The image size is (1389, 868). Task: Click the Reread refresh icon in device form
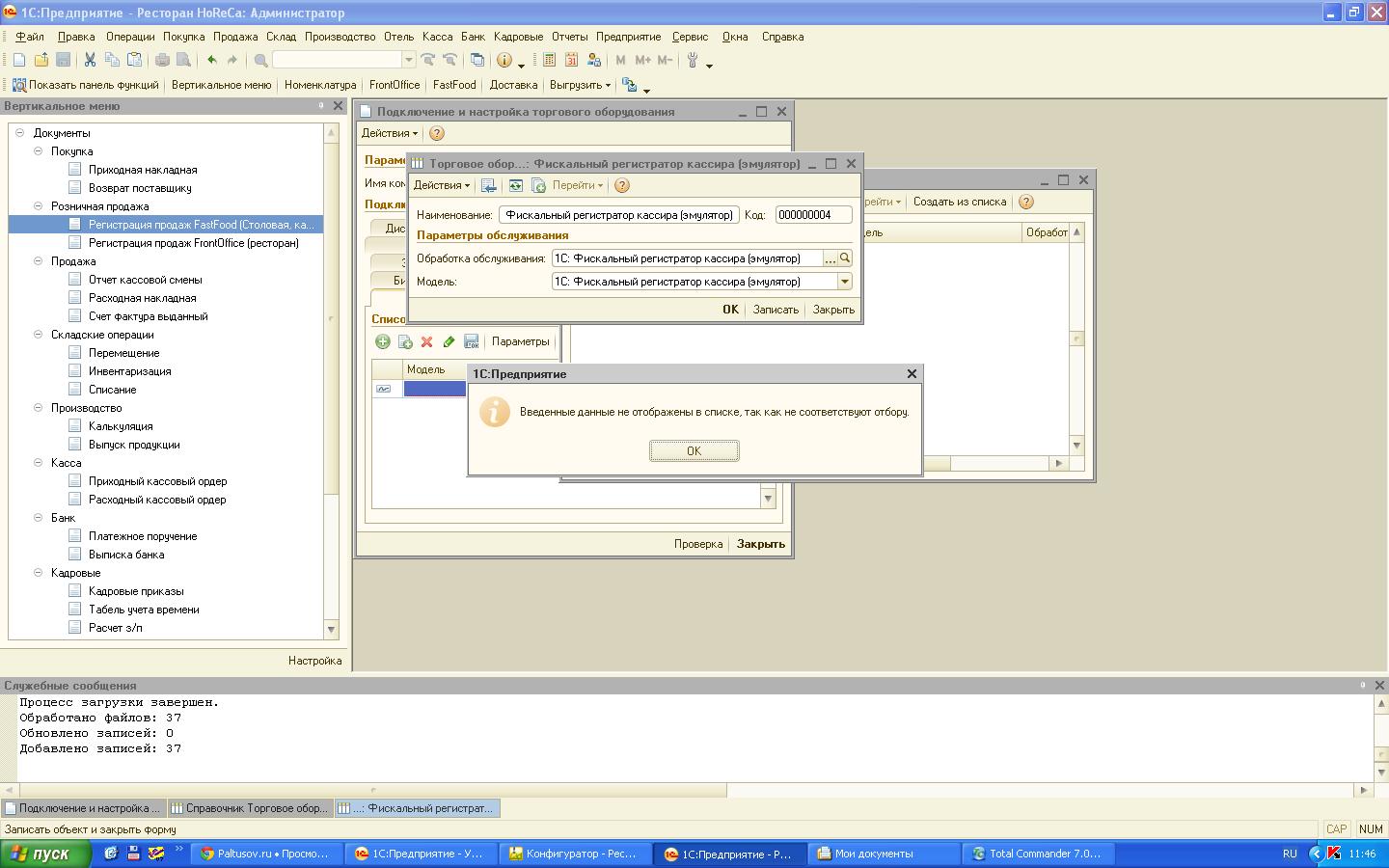pyautogui.click(x=516, y=185)
